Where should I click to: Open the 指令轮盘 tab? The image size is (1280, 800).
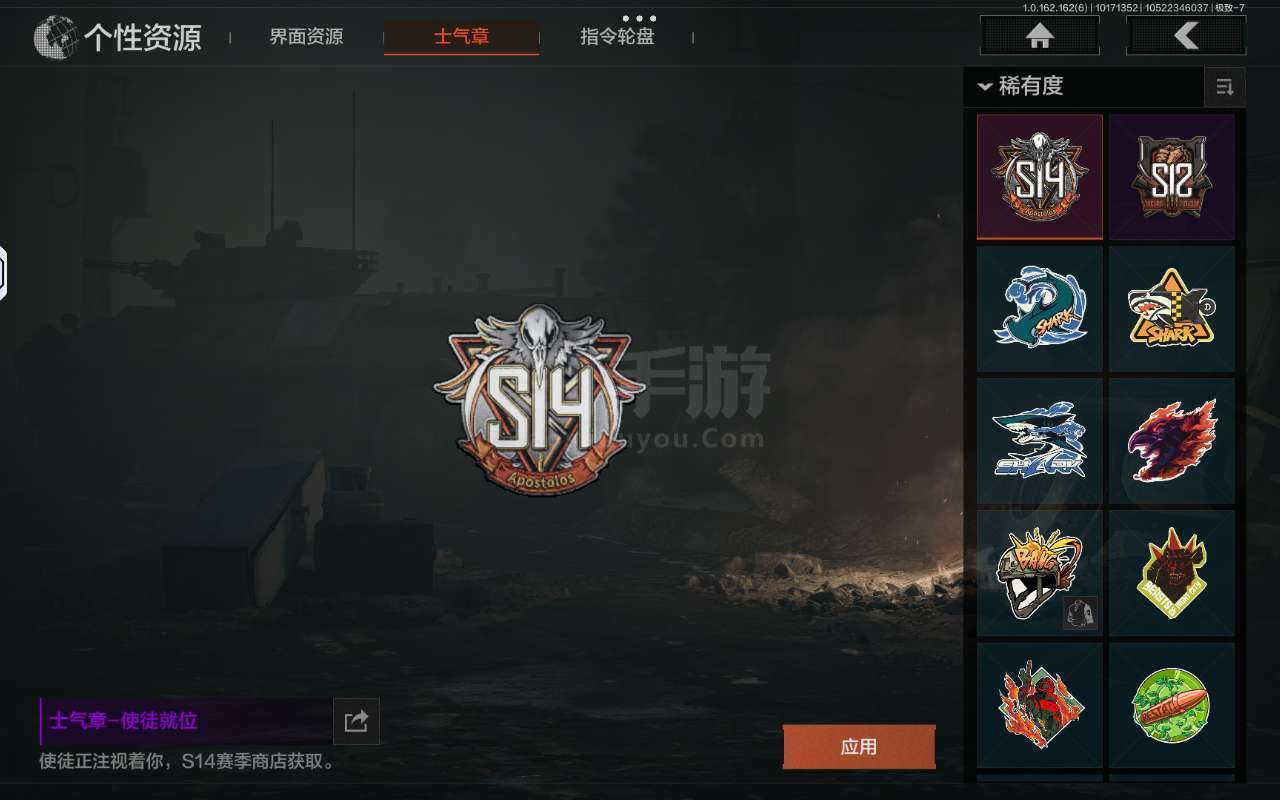617,37
